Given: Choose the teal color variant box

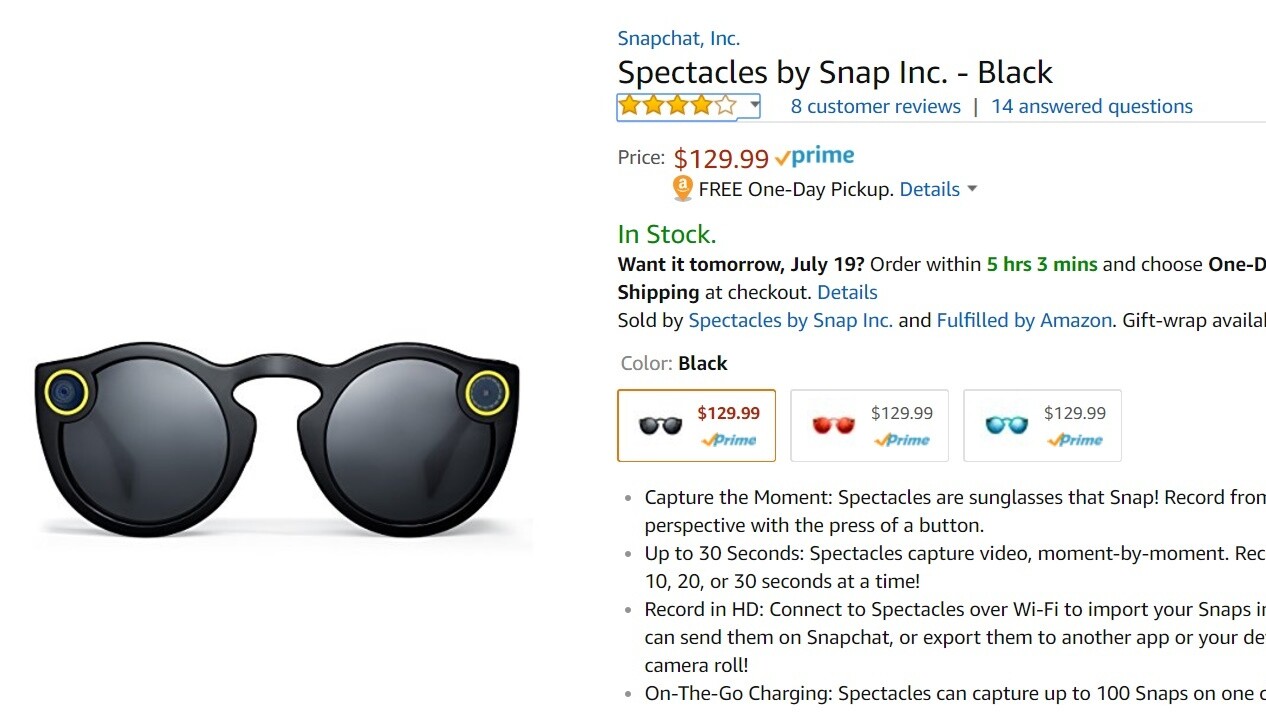Looking at the screenshot, I should pos(1042,425).
